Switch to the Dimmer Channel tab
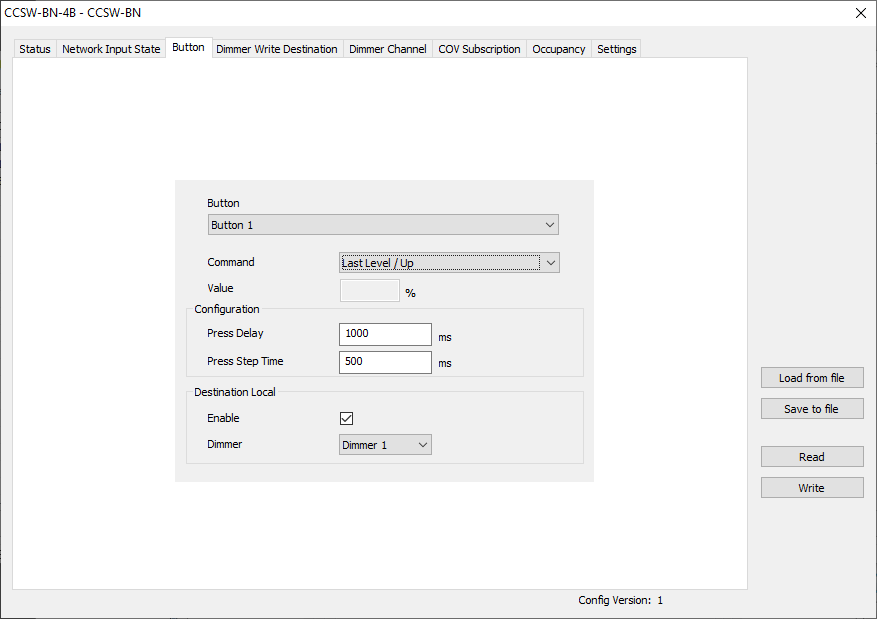Image resolution: width=877 pixels, height=619 pixels. (388, 49)
